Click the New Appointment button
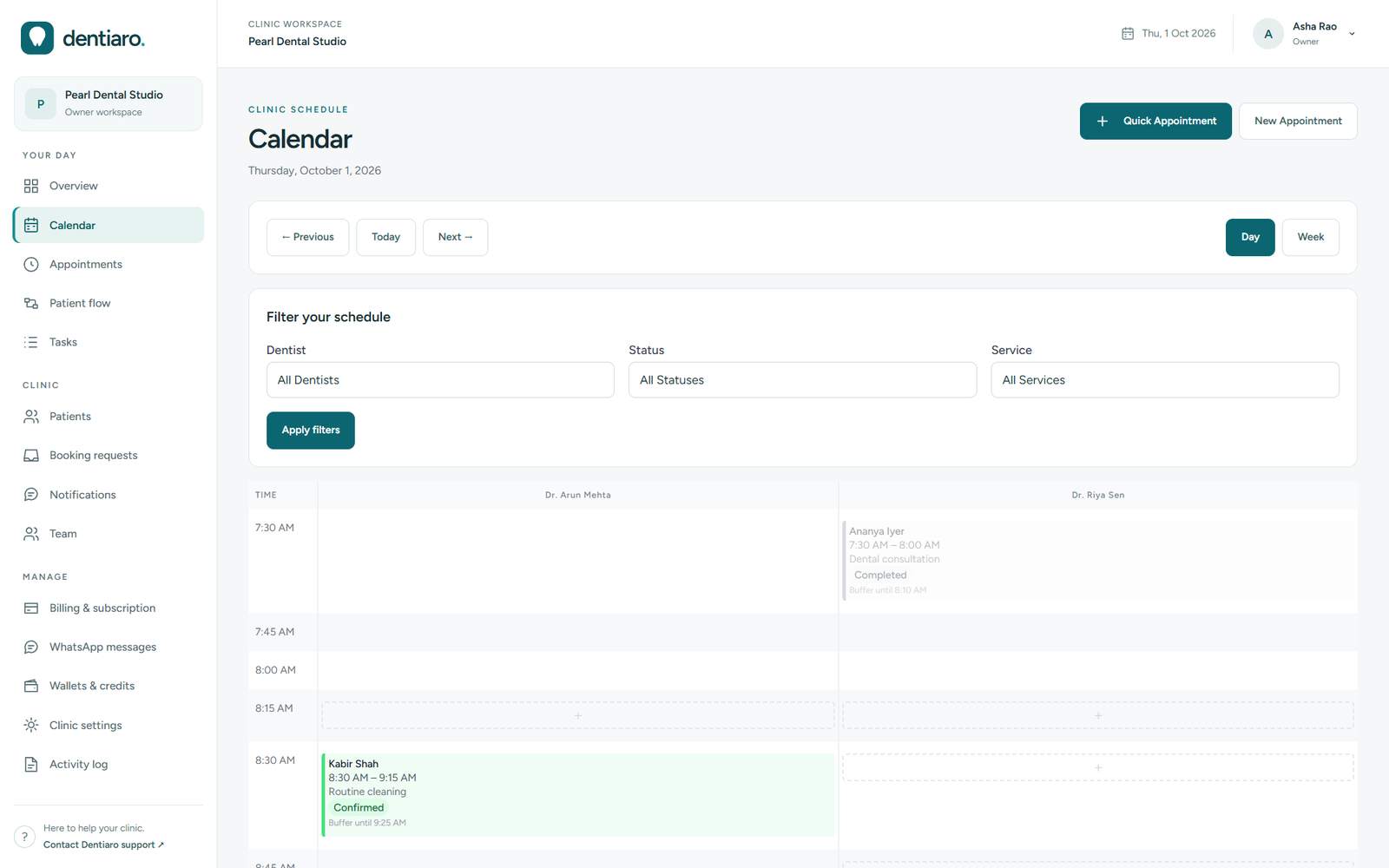The height and width of the screenshot is (868, 1389). point(1298,122)
